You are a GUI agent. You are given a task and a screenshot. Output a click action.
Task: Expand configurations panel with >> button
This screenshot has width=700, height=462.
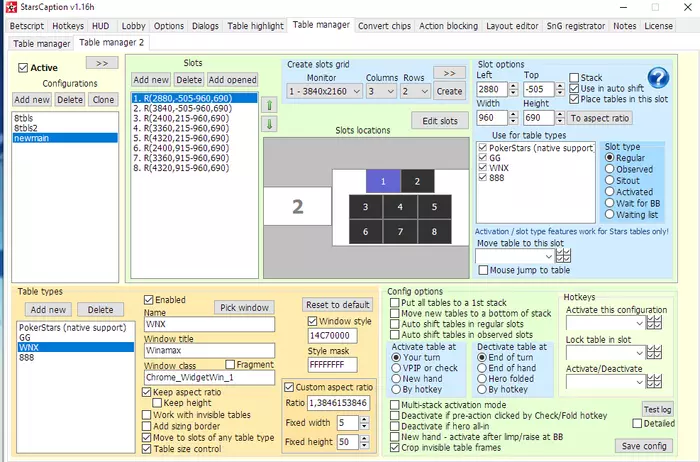pyautogui.click(x=102, y=63)
